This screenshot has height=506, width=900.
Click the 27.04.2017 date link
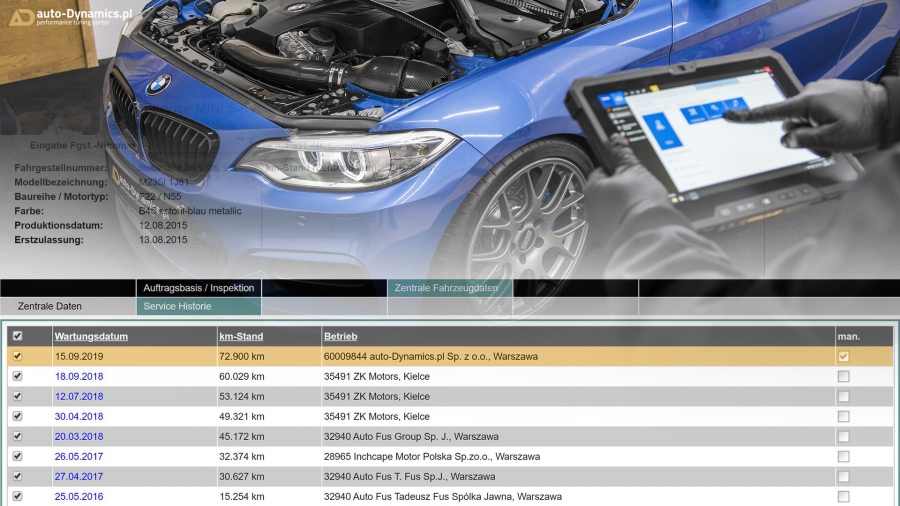(x=79, y=476)
